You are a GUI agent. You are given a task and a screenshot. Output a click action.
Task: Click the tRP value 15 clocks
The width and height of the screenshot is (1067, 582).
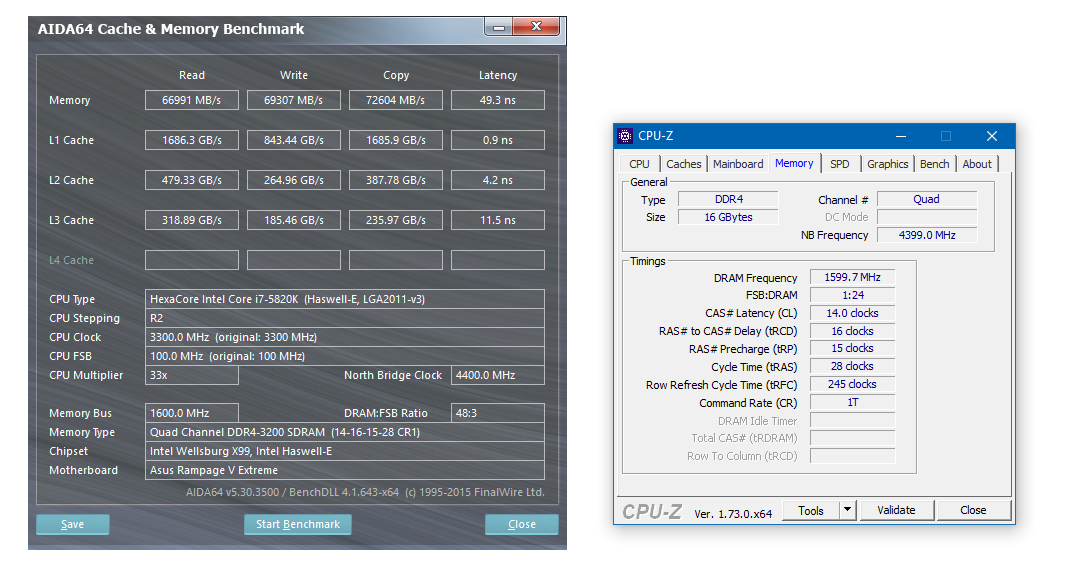click(853, 349)
